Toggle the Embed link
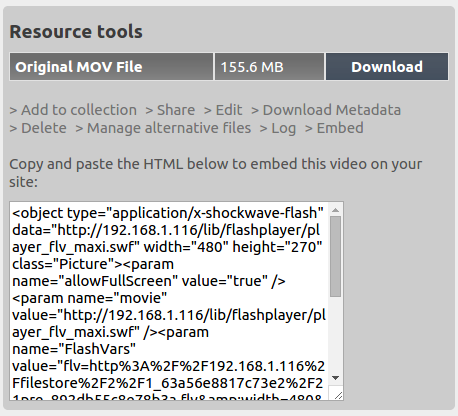Image resolution: width=458 pixels, height=416 pixels. [334, 128]
